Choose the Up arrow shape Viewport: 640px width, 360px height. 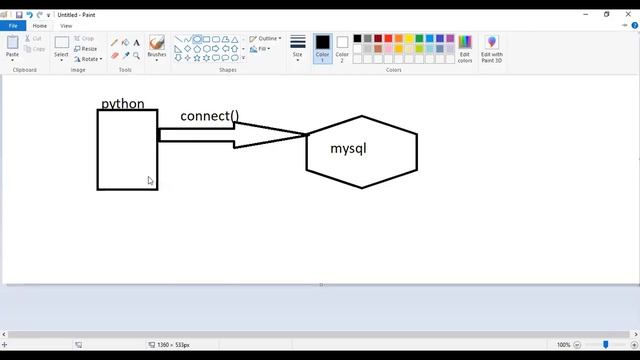tap(235, 49)
